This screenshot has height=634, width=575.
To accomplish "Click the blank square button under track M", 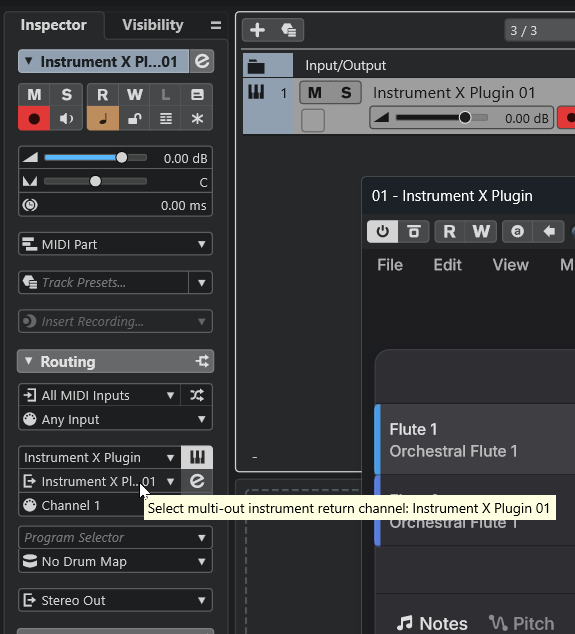I will pos(313,120).
